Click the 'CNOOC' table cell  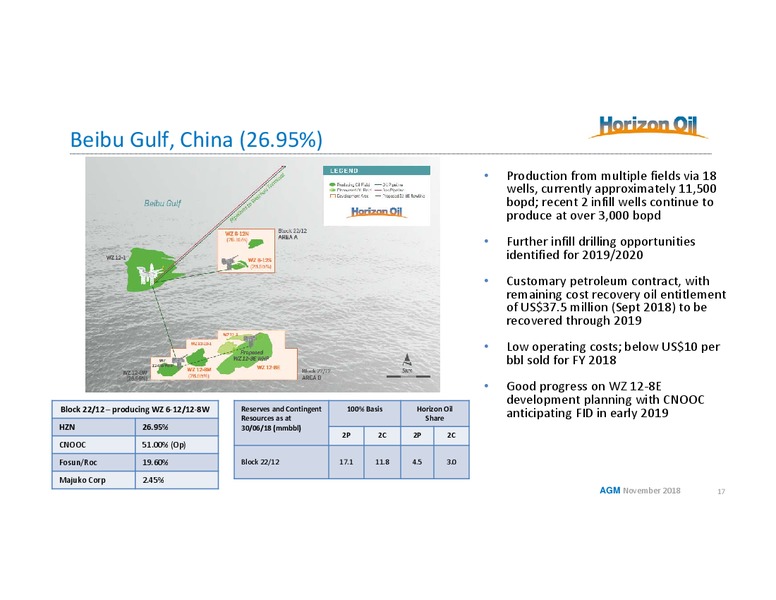pos(94,445)
